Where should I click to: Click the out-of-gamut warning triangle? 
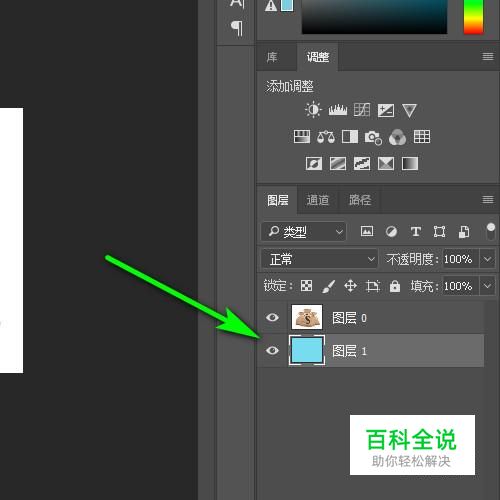point(271,5)
